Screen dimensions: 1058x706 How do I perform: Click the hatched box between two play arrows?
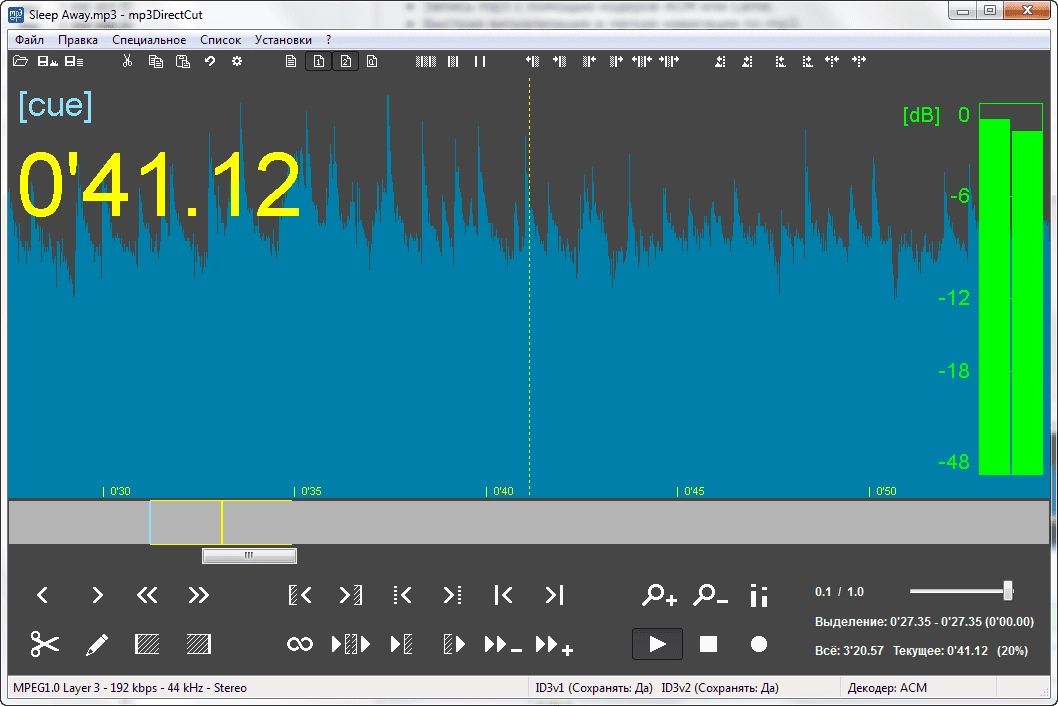[x=351, y=645]
